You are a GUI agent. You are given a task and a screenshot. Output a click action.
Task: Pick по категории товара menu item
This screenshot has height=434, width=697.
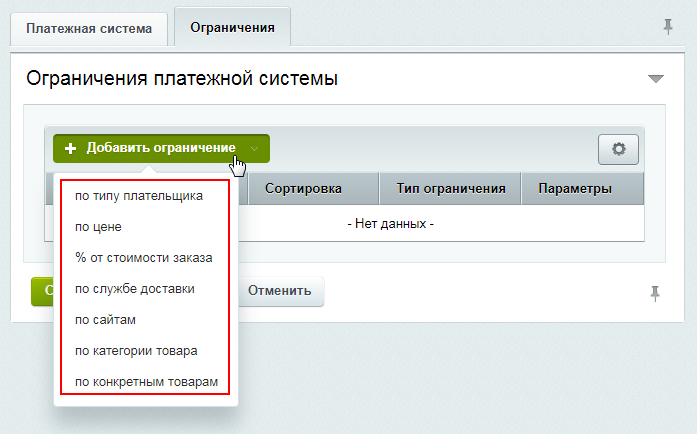[136, 351]
